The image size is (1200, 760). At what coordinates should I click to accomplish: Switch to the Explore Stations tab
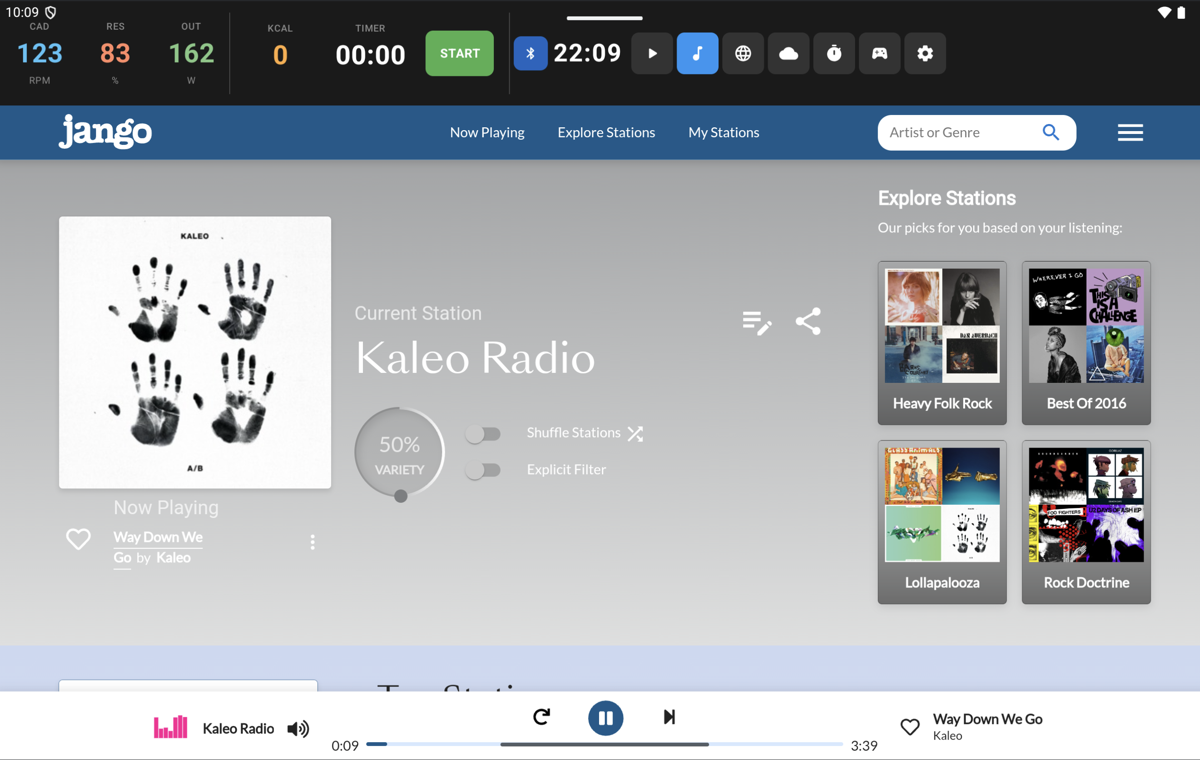pyautogui.click(x=606, y=132)
